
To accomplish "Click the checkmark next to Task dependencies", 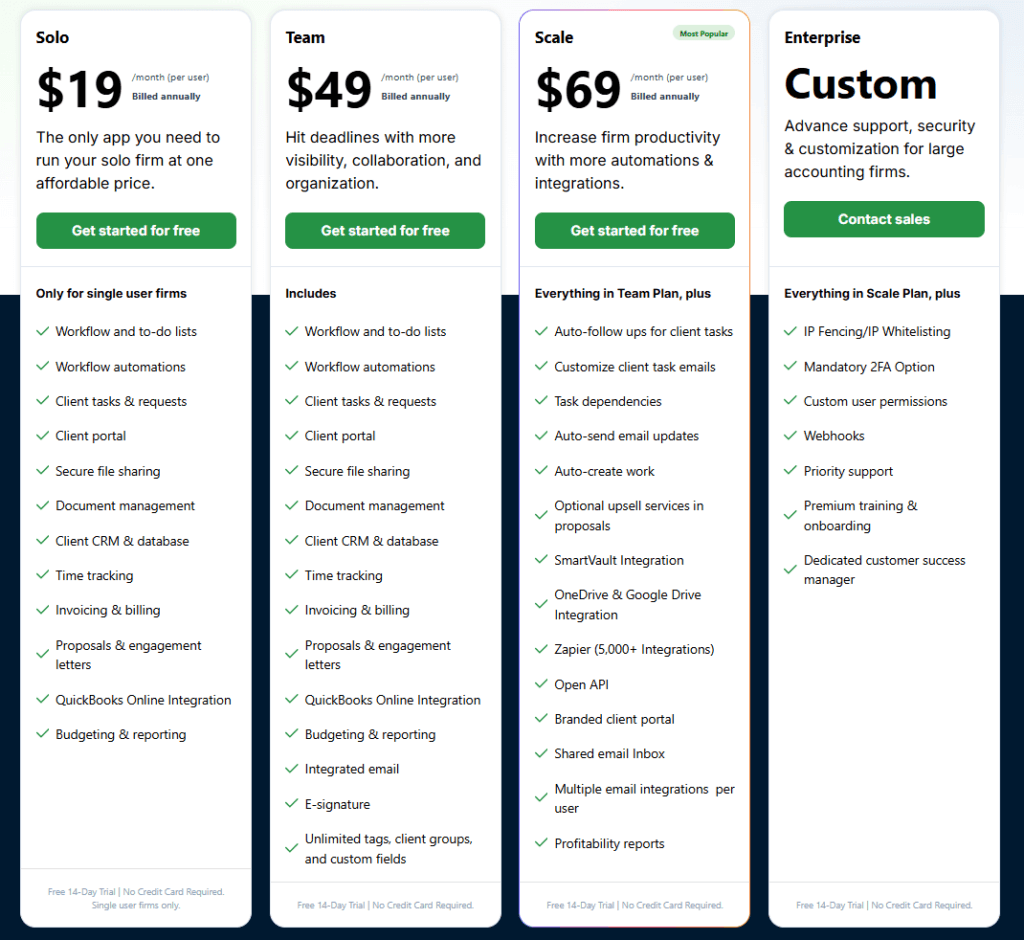I will 542,401.
